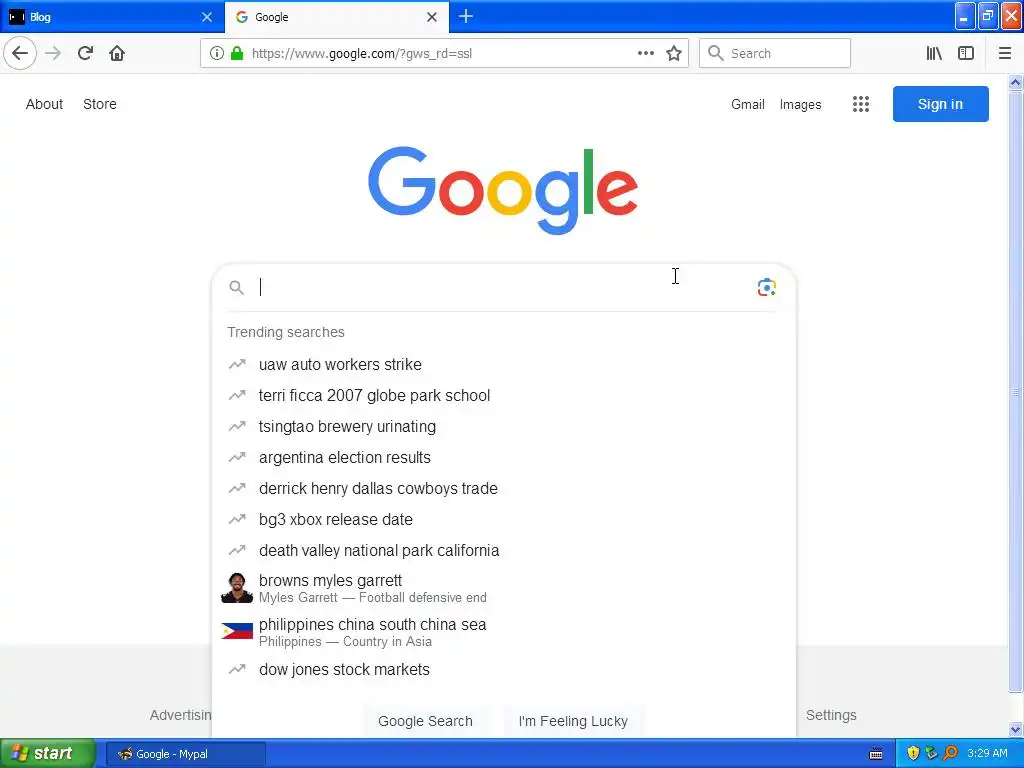Search by image with camera lens icon

click(x=767, y=287)
